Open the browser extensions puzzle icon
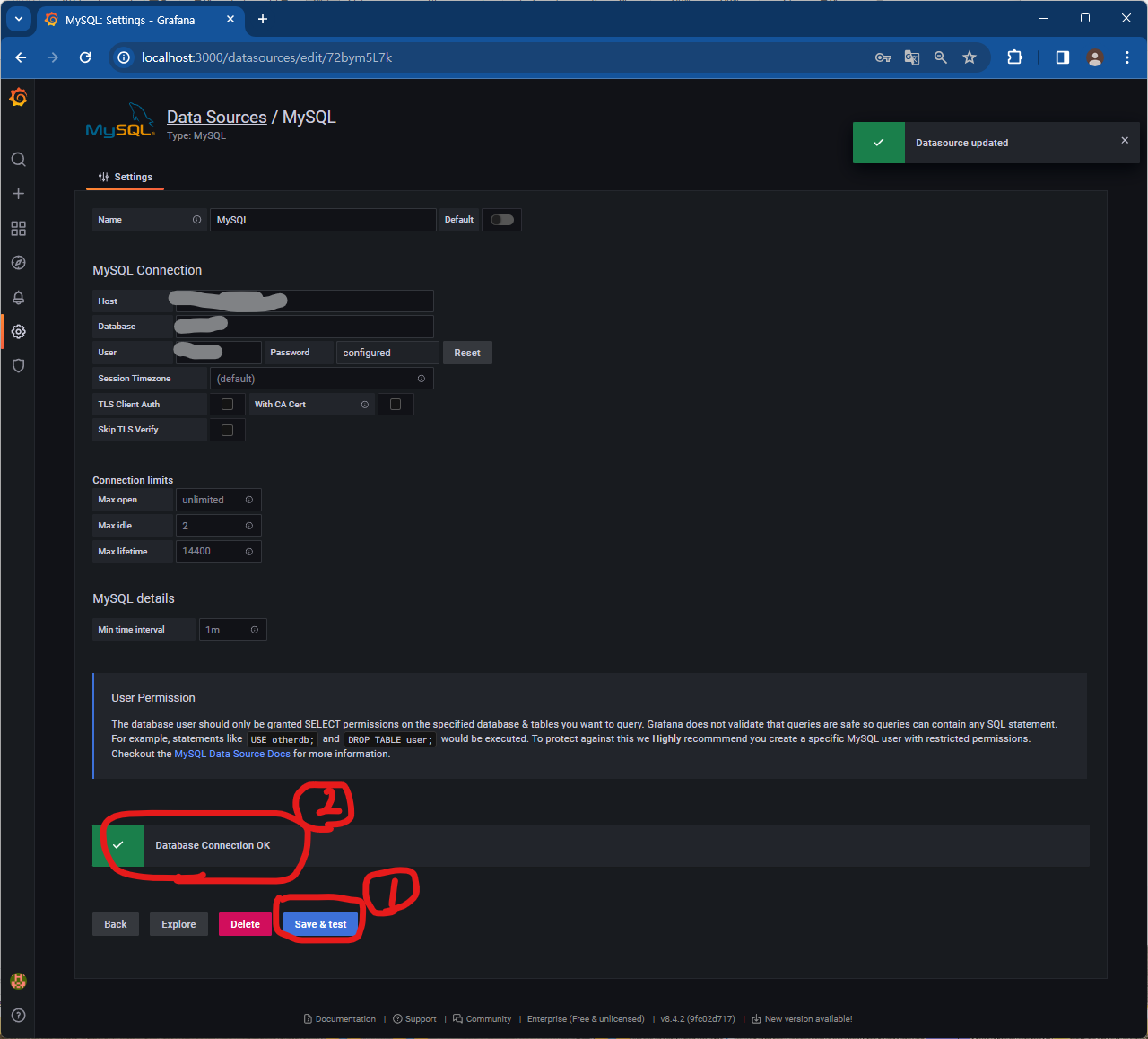The width and height of the screenshot is (1148, 1039). (x=1014, y=57)
